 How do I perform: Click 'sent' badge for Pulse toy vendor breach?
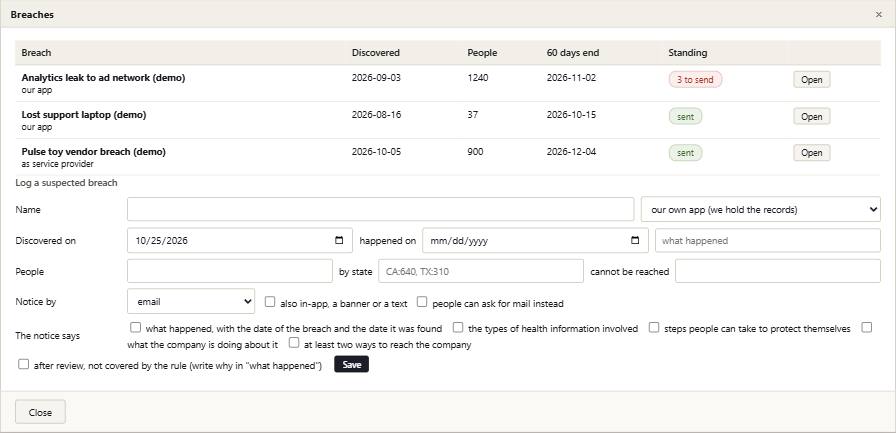pos(686,153)
